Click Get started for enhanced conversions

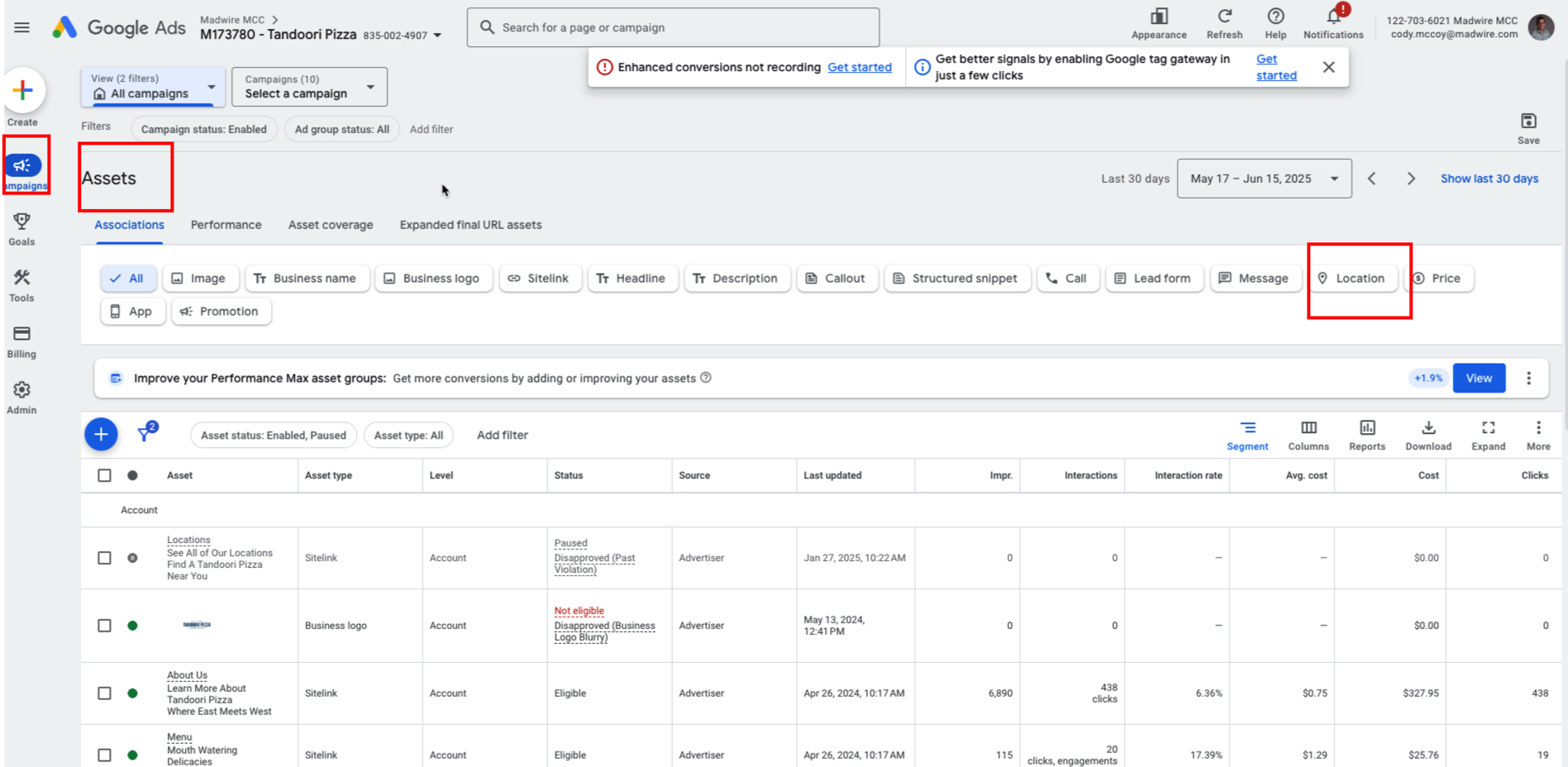tap(860, 67)
